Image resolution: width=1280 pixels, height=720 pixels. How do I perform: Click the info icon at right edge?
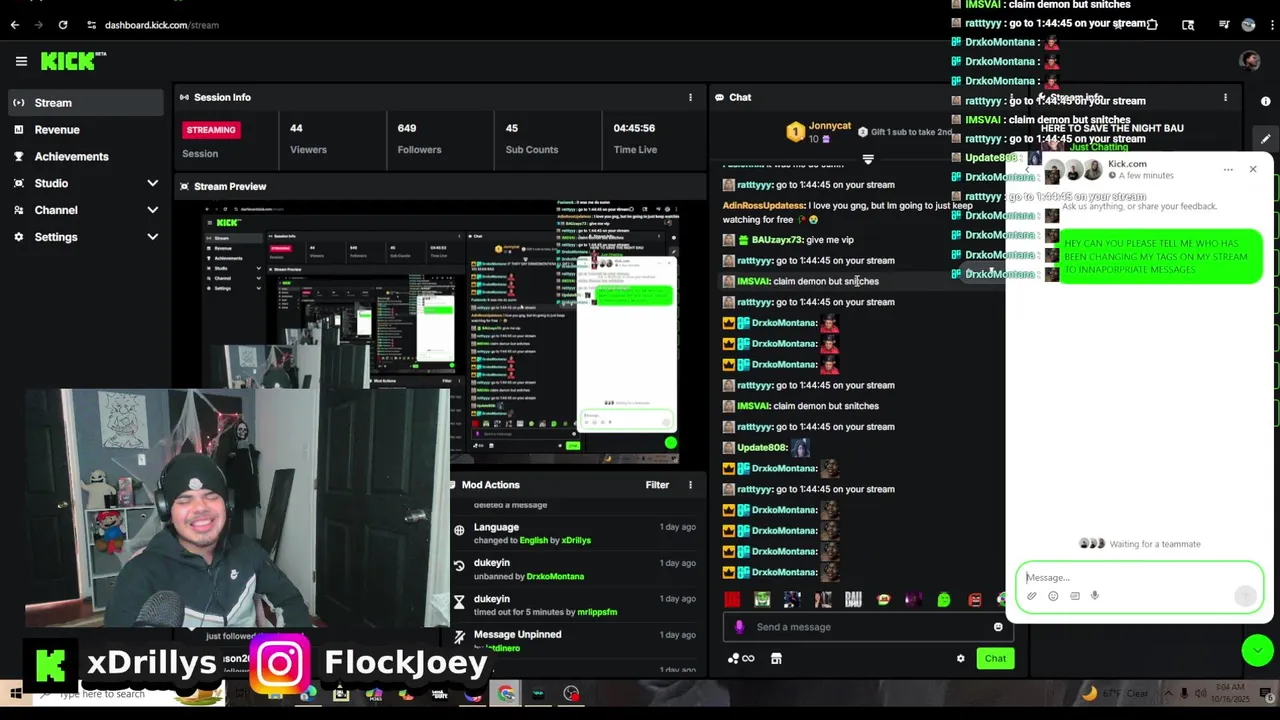(1265, 101)
